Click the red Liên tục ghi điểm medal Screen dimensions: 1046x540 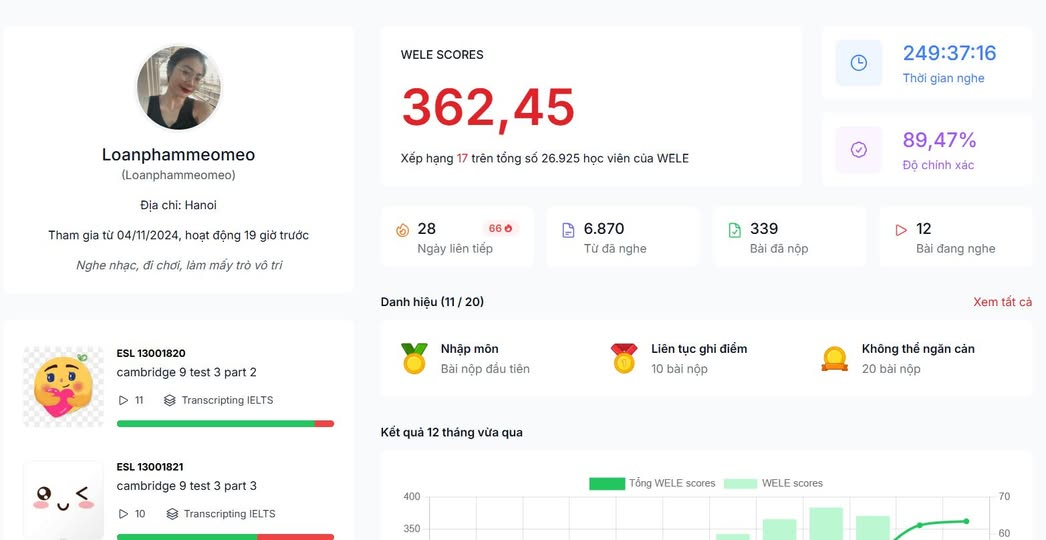click(624, 358)
